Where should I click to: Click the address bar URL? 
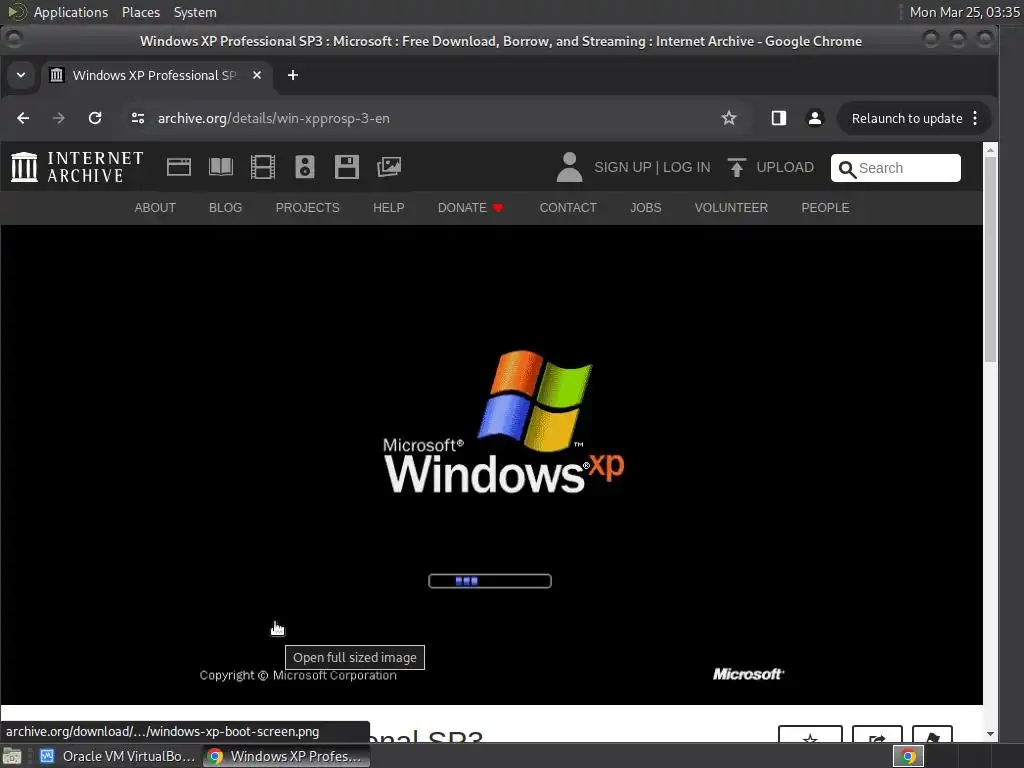tap(274, 118)
